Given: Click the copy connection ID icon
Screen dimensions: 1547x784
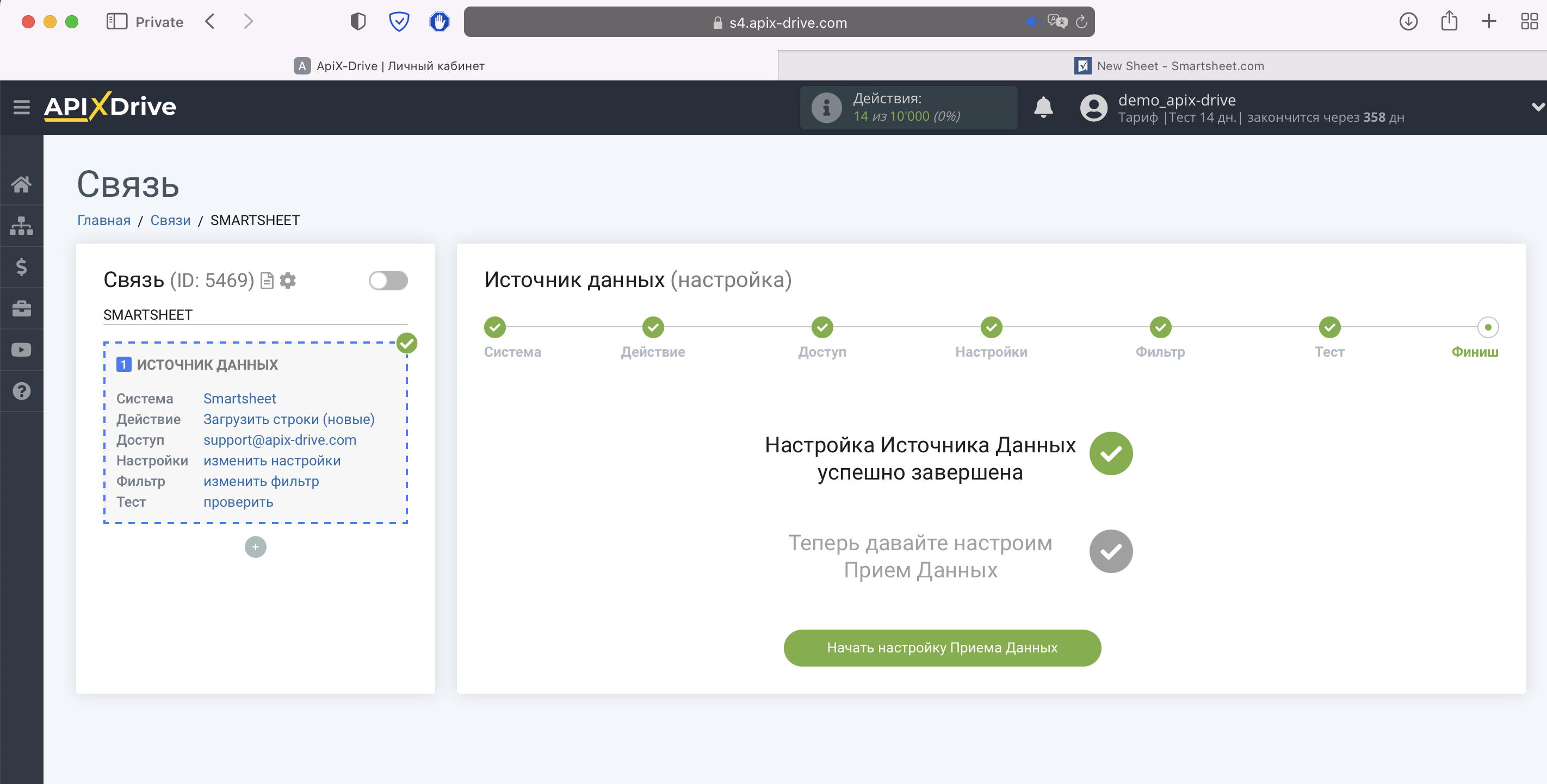Looking at the screenshot, I should pos(267,281).
